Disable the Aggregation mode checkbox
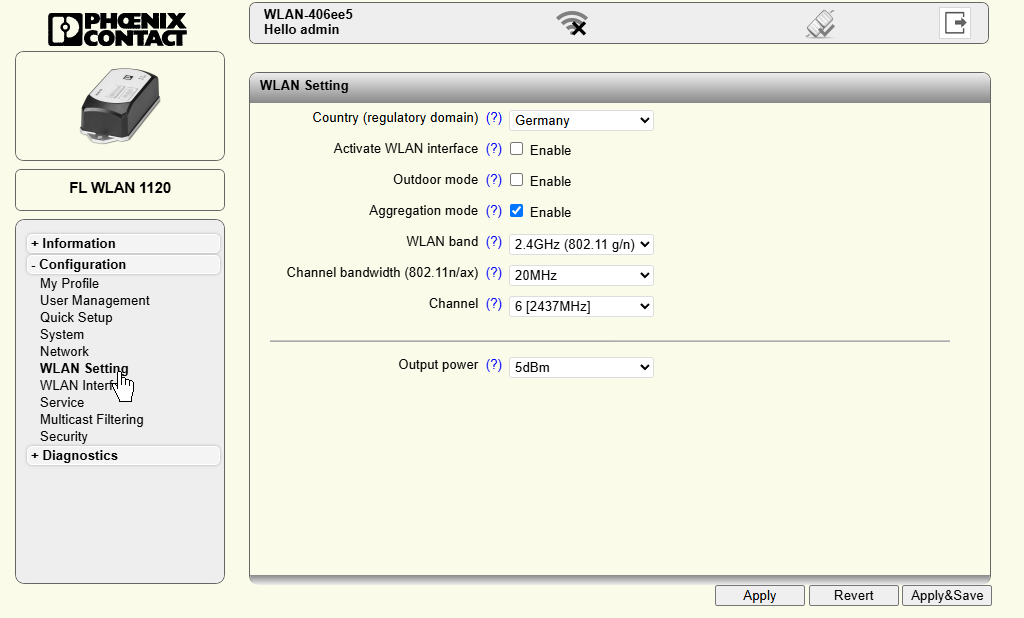This screenshot has width=1024, height=618. [517, 211]
